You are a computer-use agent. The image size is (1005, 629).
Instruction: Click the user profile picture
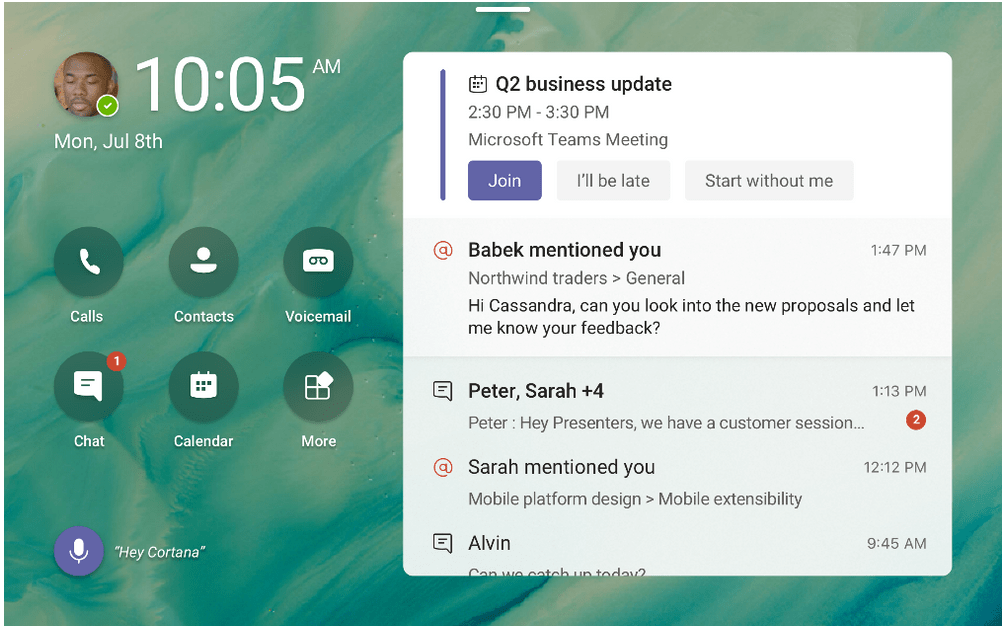click(84, 84)
